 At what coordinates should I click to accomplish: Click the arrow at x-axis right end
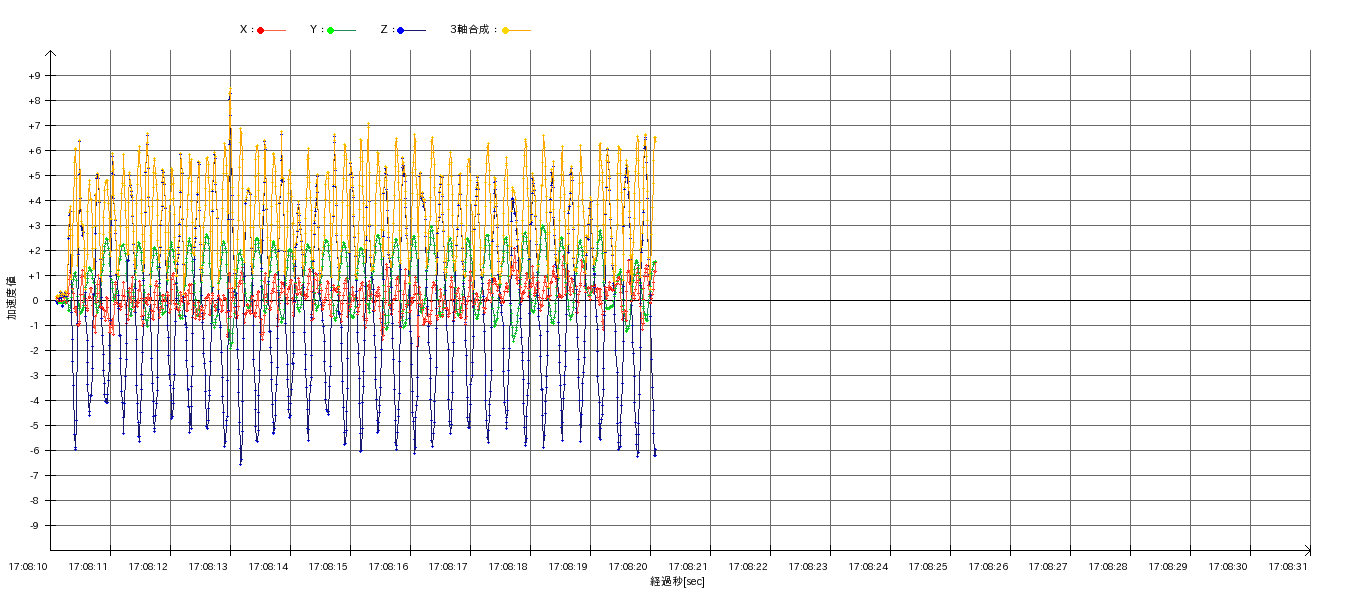pyautogui.click(x=1306, y=550)
